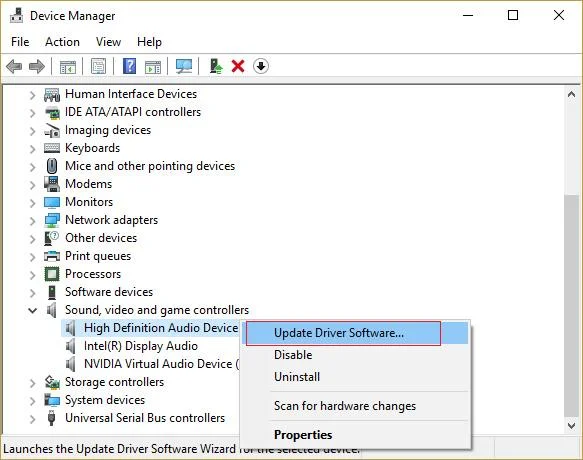Expand the Network adapters node
The height and width of the screenshot is (460, 583).
[x=33, y=221]
